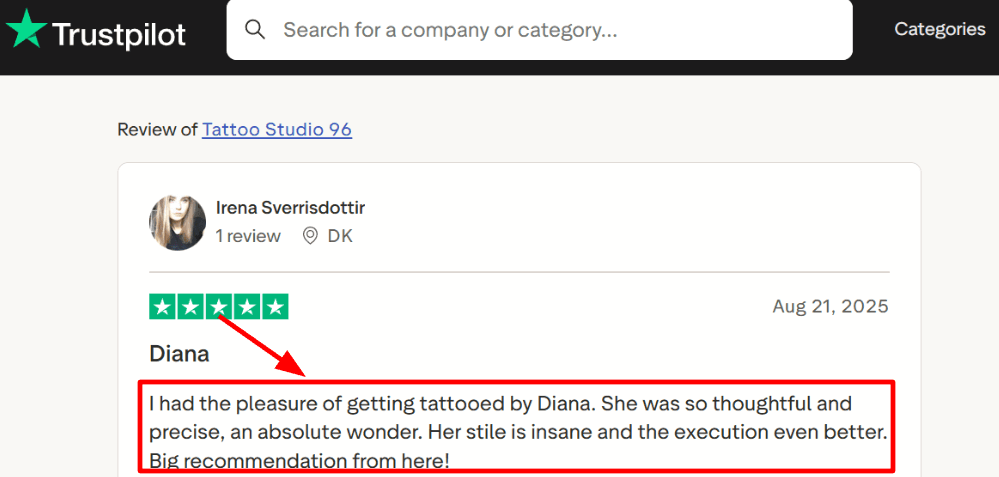Focus the company or category search field
999x477 pixels.
coord(560,30)
